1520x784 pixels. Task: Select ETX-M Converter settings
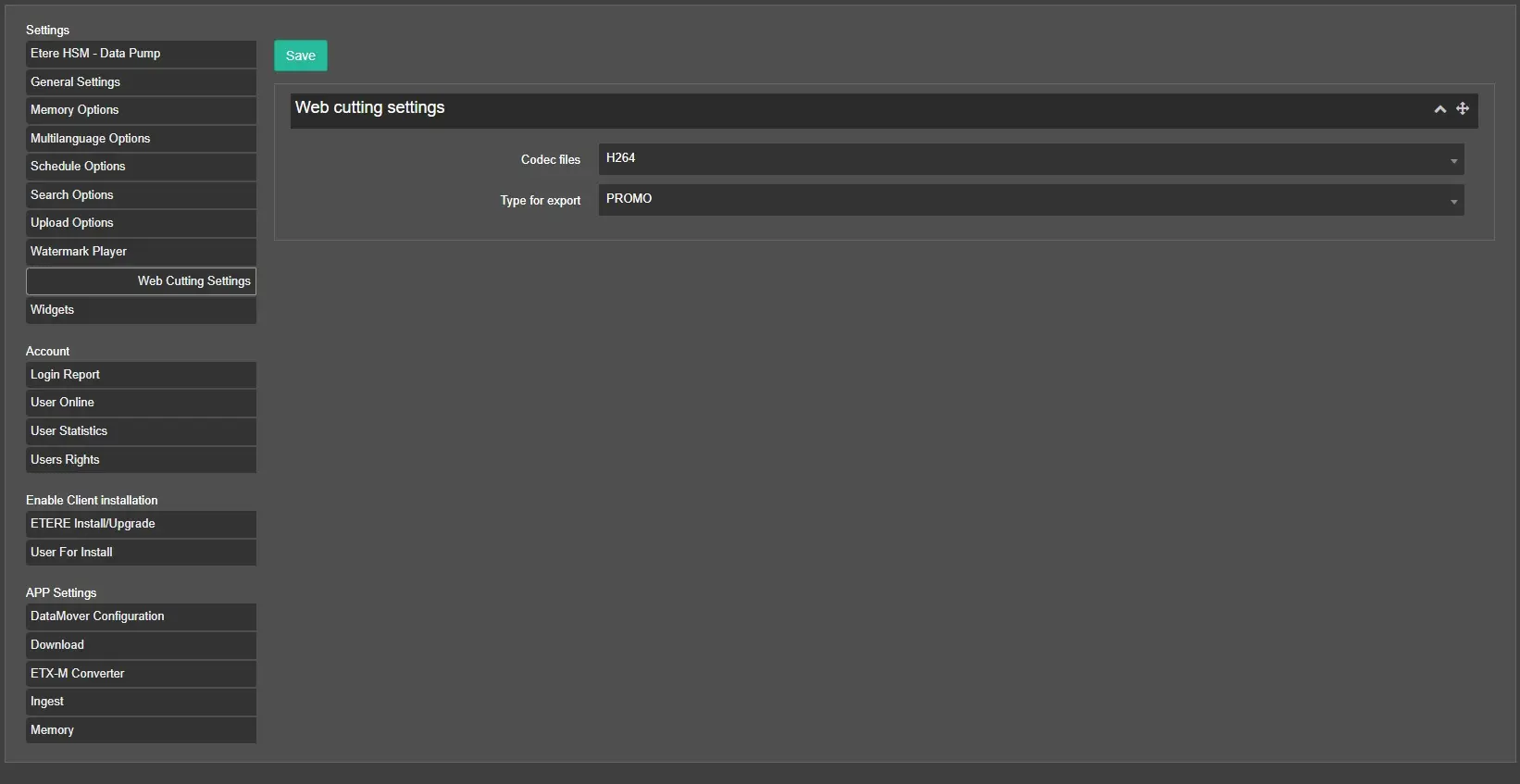click(x=141, y=674)
